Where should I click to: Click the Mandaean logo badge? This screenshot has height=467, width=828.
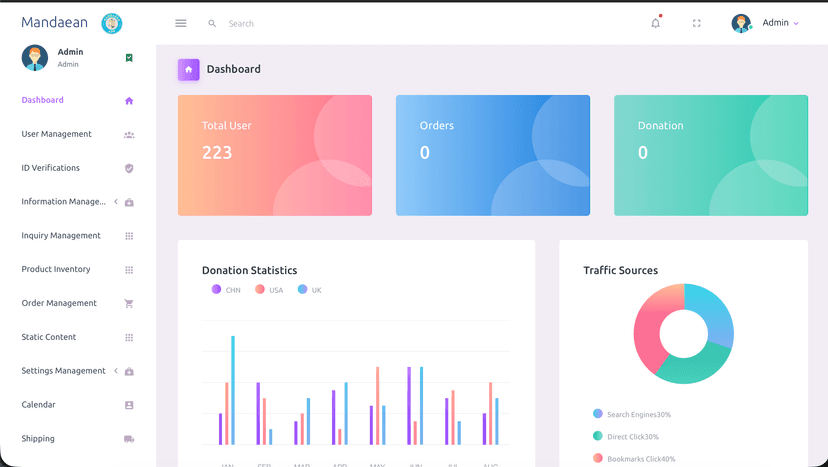(112, 23)
